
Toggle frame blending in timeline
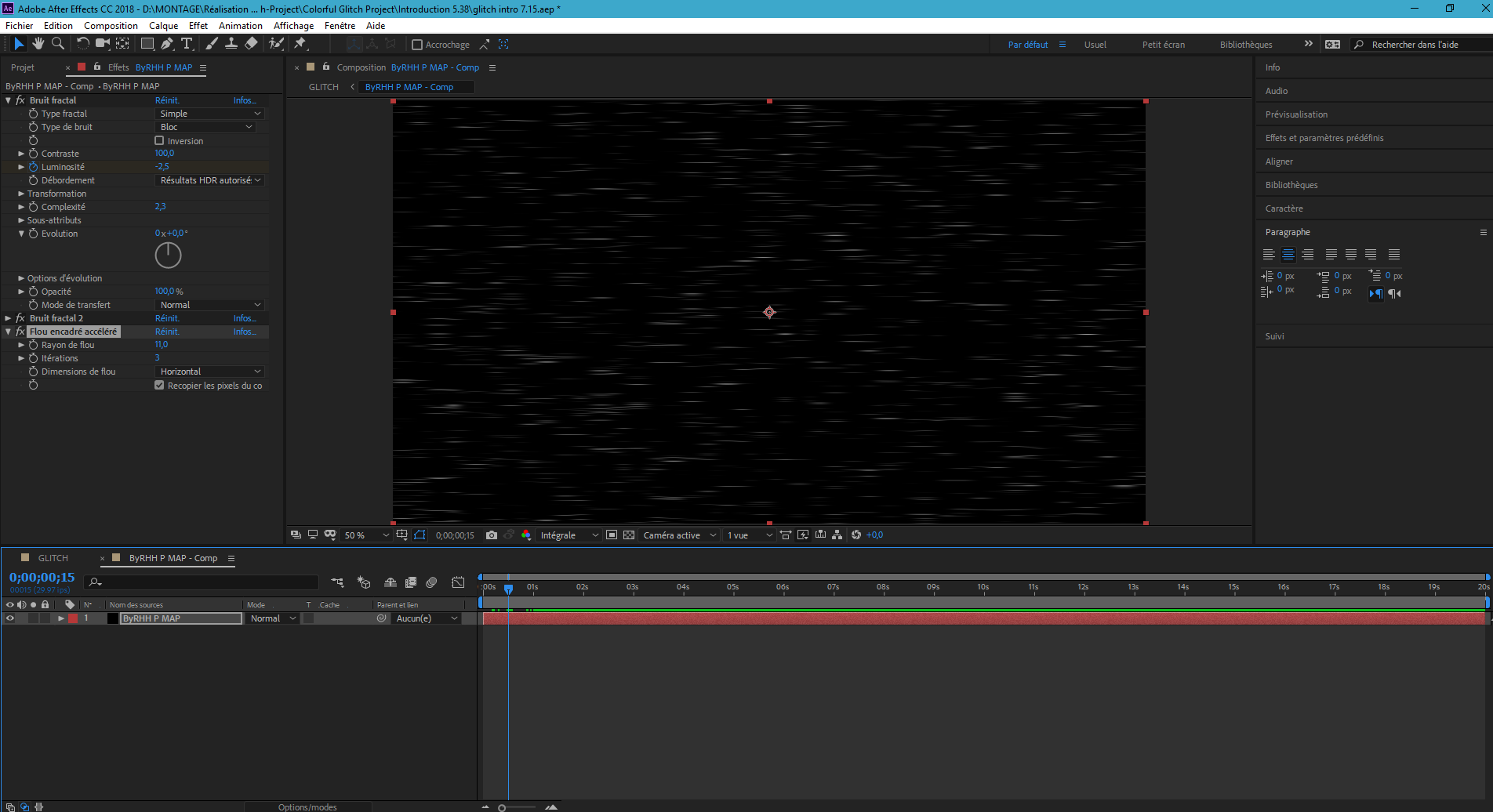coord(411,582)
